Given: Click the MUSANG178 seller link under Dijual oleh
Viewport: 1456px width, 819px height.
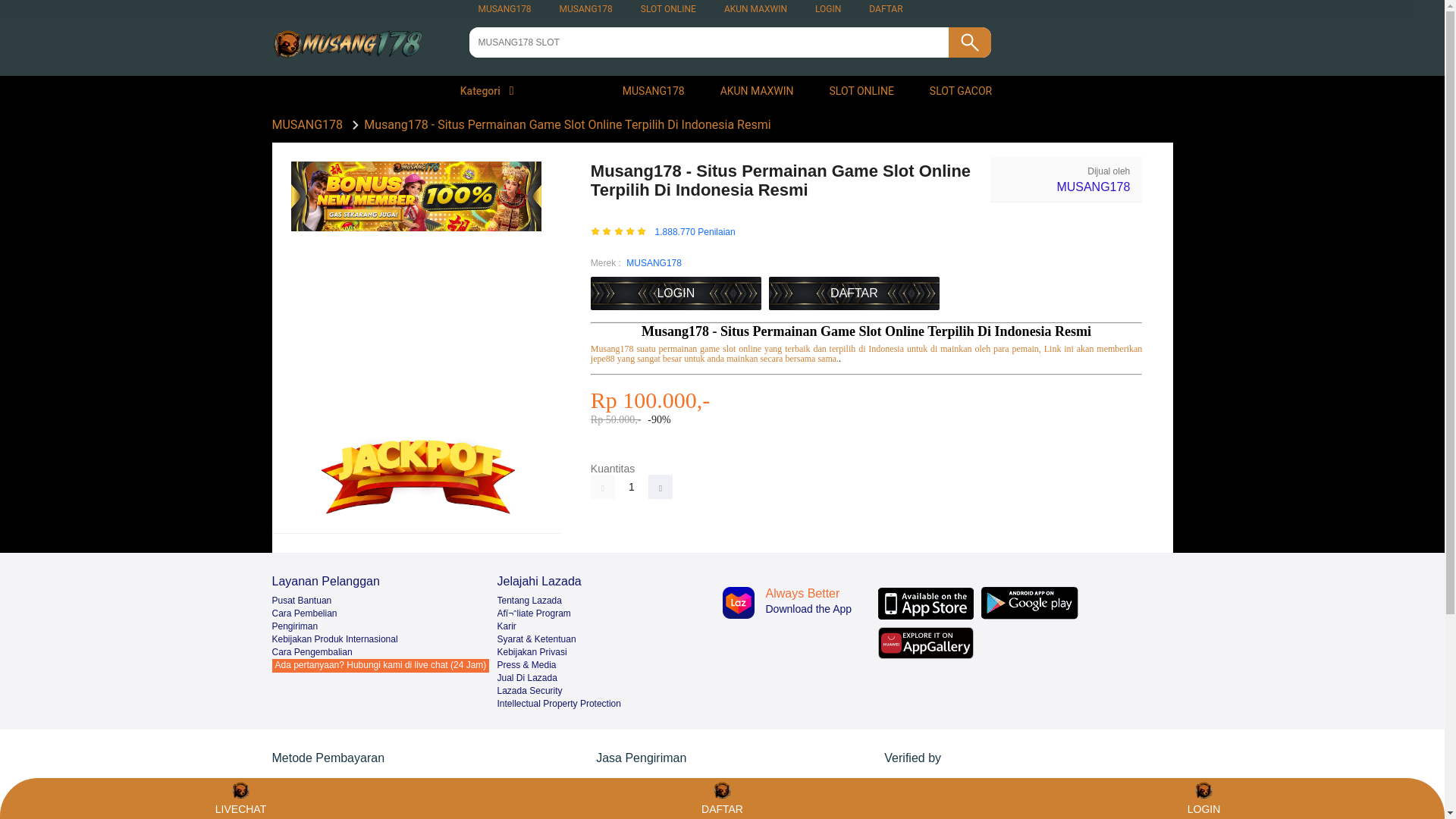Looking at the screenshot, I should coord(1093,187).
